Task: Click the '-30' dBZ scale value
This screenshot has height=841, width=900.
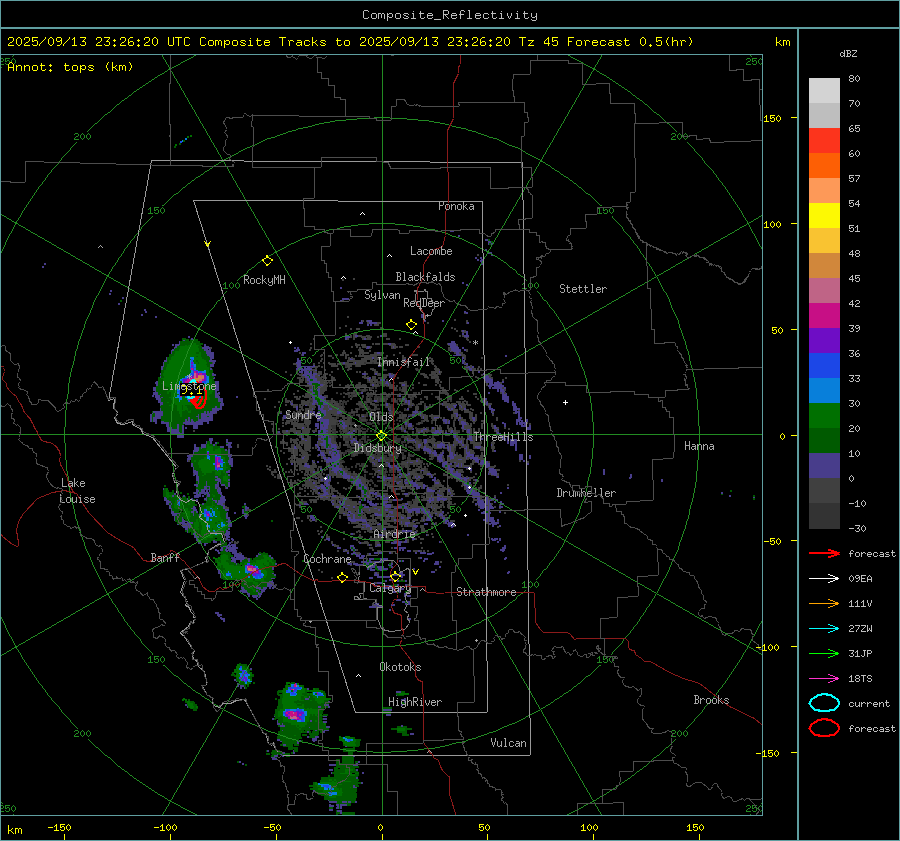Action: 858,529
